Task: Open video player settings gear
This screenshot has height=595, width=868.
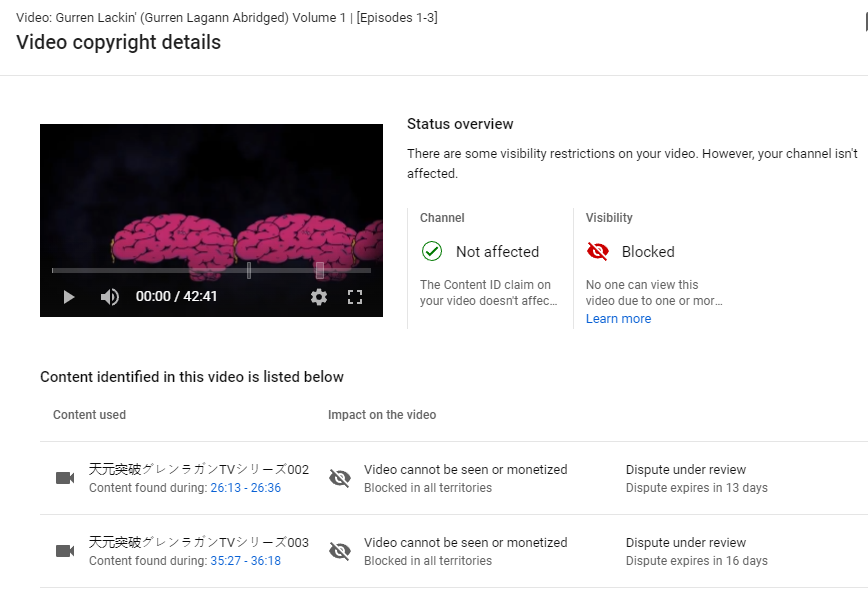Action: tap(319, 297)
